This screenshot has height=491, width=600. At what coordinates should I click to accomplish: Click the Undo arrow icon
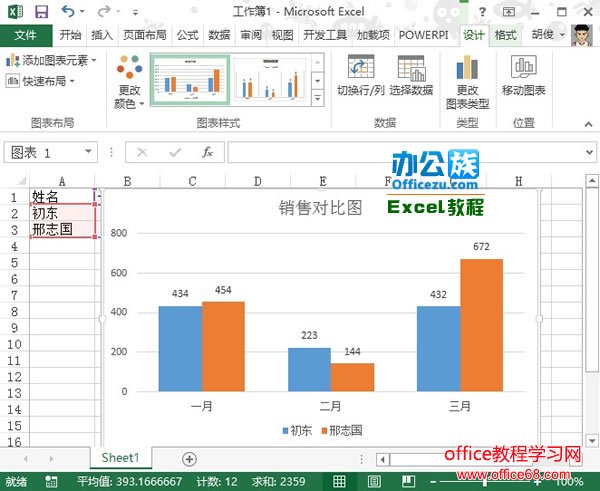[68, 11]
